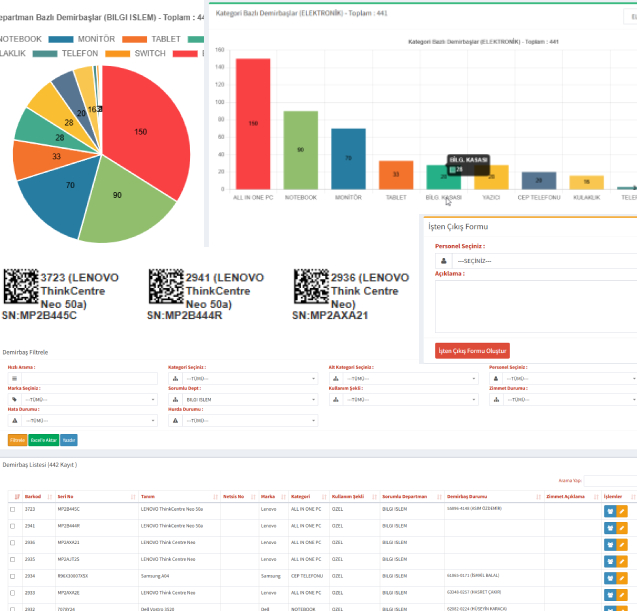Viewport: 637px width, 611px height.
Task: Click blue action icon for barcode 3723 row
Action: pos(609,511)
